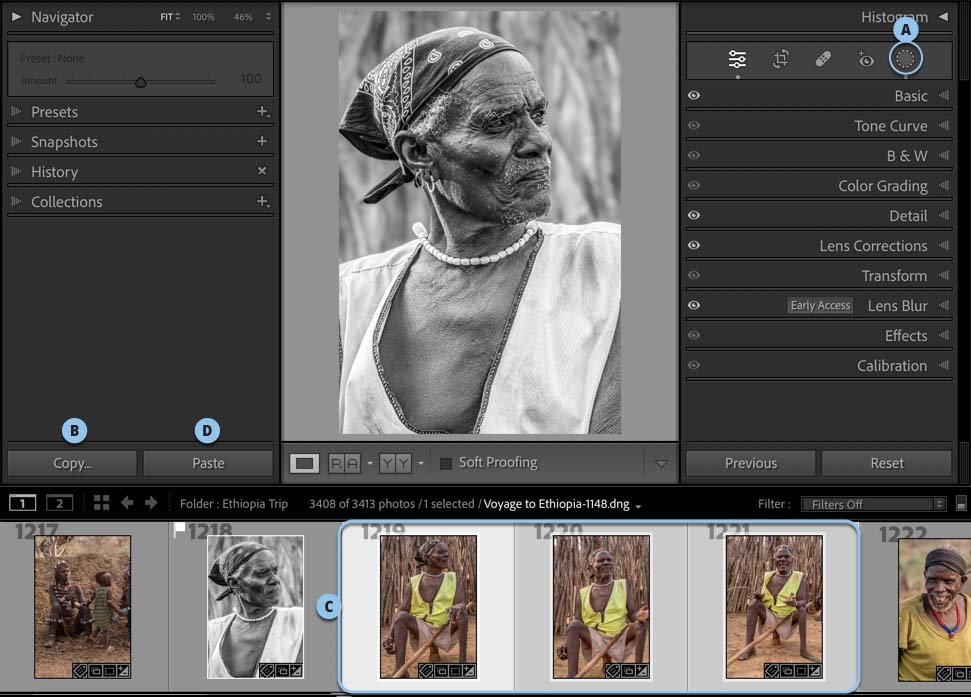Viewport: 971px width, 697px height.
Task: Add a new snapshot with plus icon
Action: 262,141
